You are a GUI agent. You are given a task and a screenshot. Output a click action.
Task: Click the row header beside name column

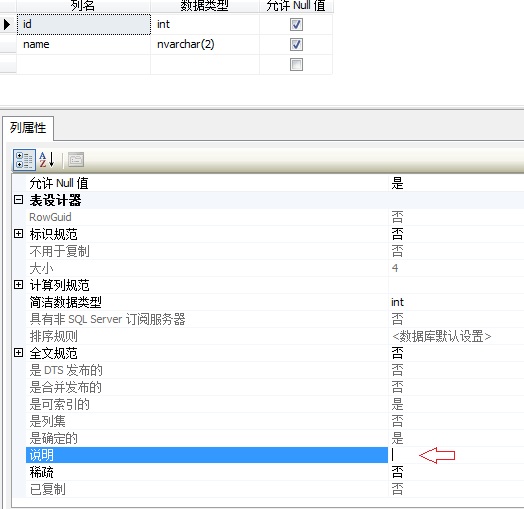point(8,44)
